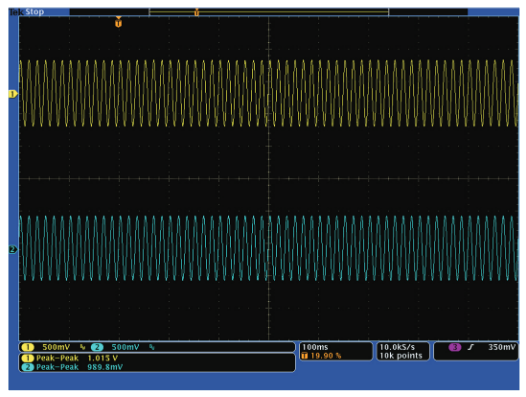Screen dimensions: 526x397
Task: Click the purple channel 3 trigger source badge
Action: tap(455, 347)
